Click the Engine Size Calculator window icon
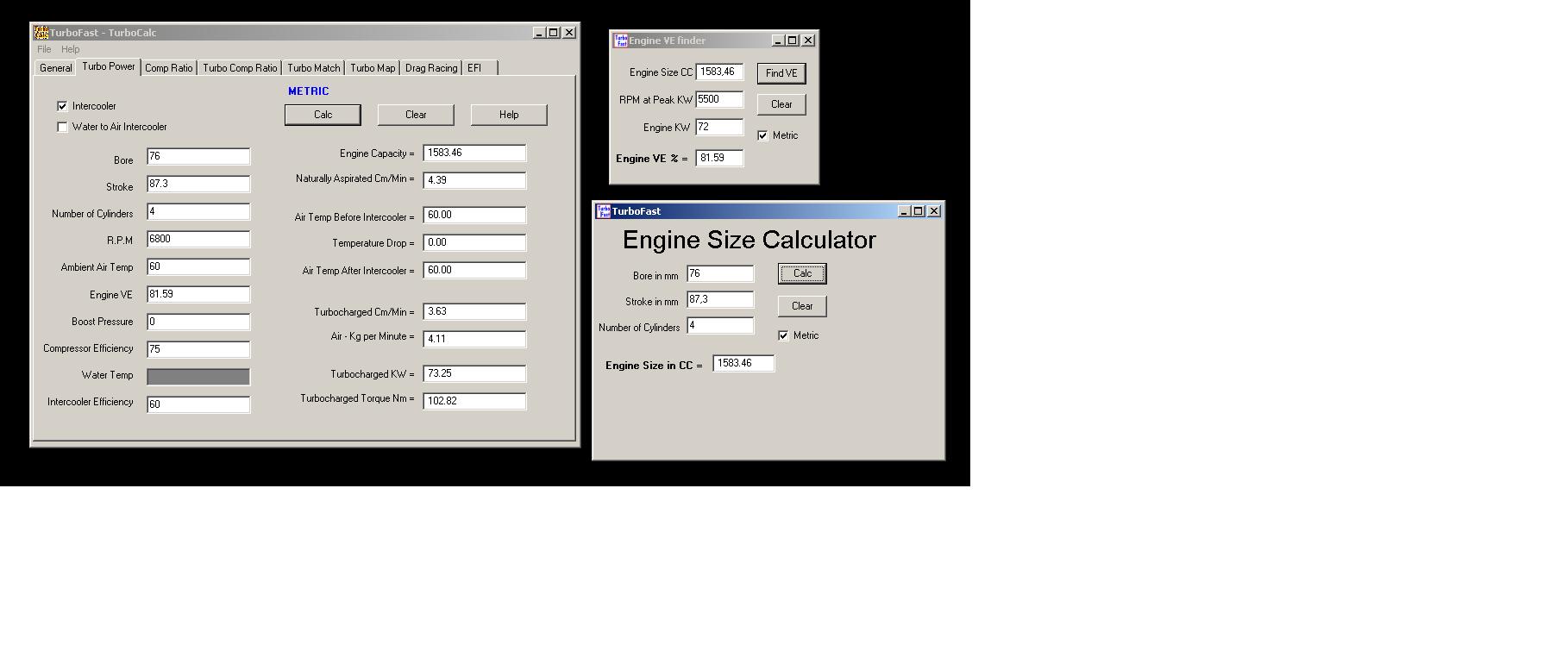 (x=604, y=211)
